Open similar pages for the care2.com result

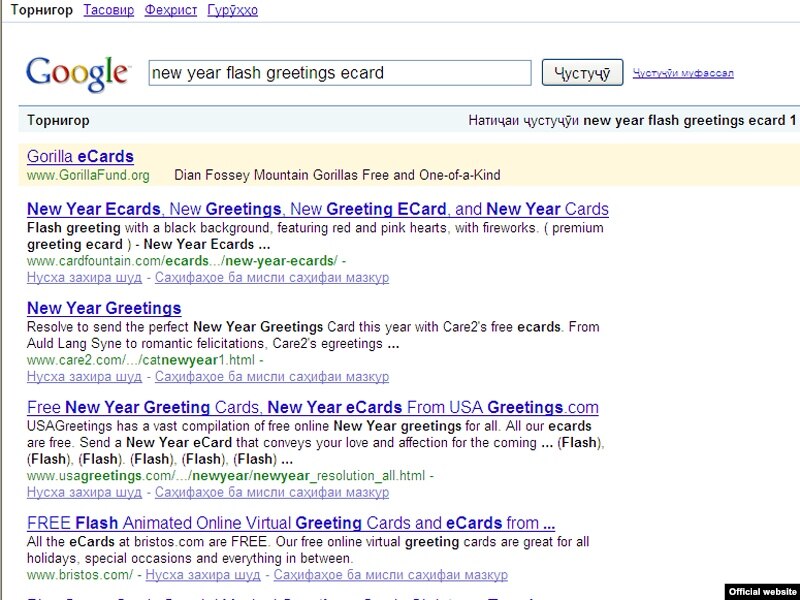[x=272, y=377]
